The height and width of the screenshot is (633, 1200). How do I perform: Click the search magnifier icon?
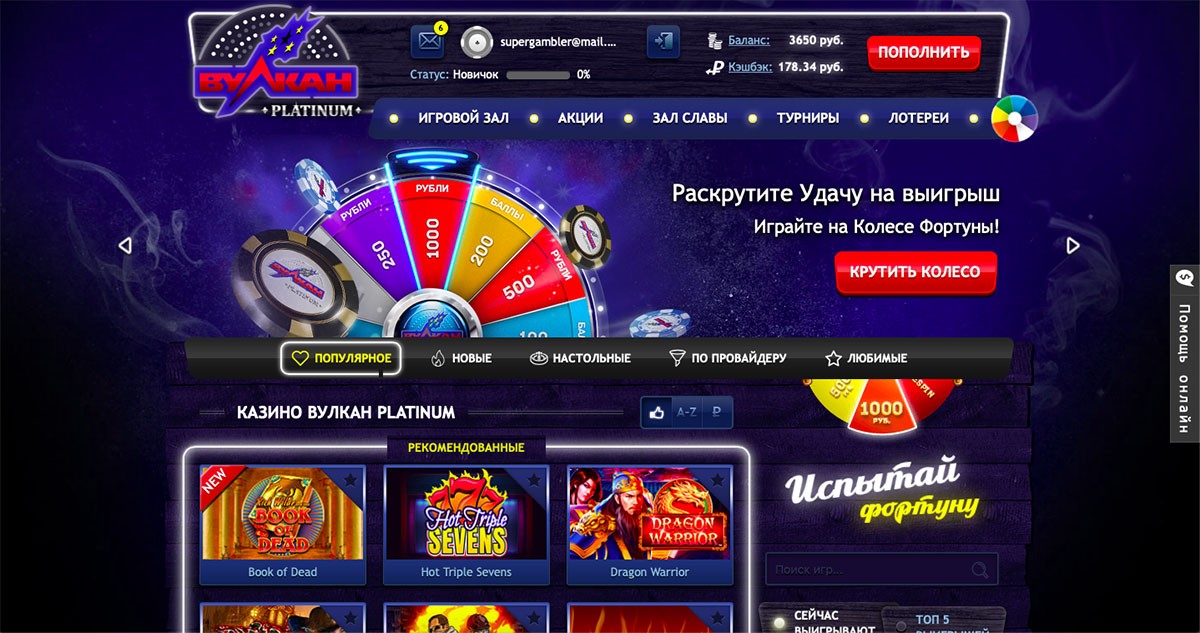[x=979, y=571]
